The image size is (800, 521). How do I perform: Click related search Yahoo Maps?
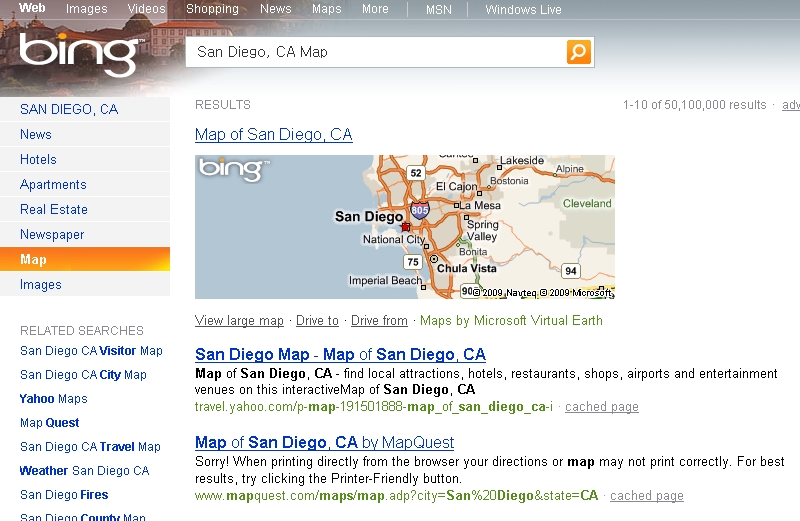(54, 399)
